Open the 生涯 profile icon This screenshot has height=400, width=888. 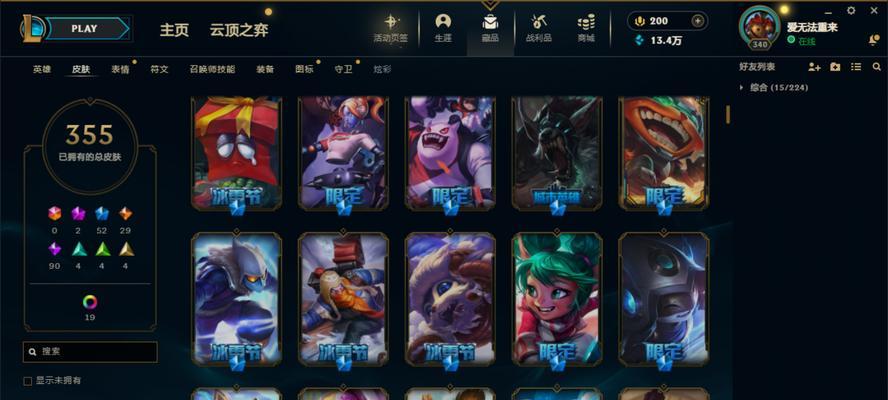coord(443,27)
